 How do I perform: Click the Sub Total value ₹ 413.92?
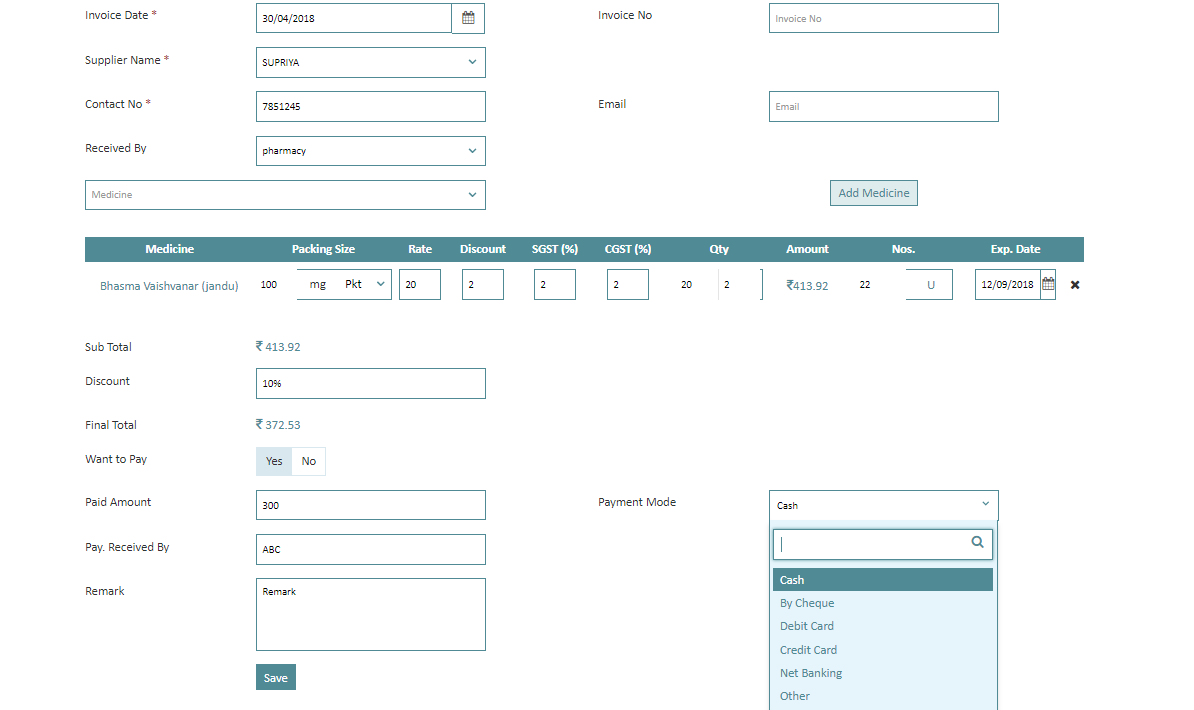(x=278, y=347)
